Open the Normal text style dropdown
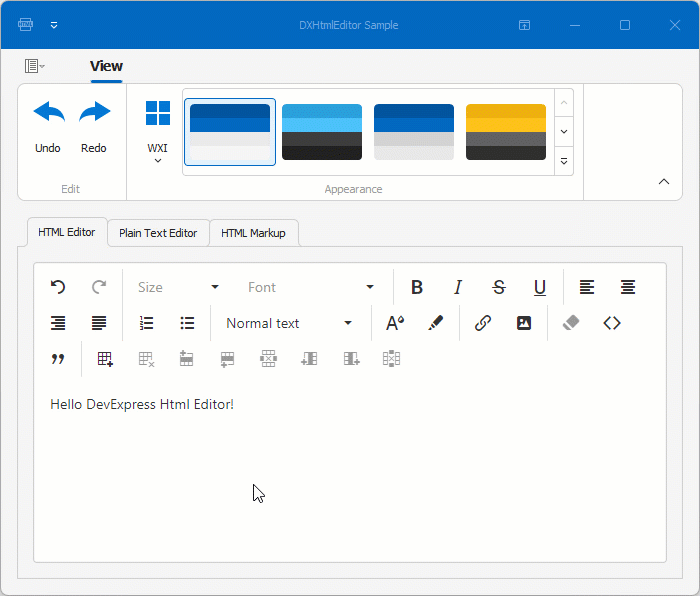The width and height of the screenshot is (700, 596). coord(289,323)
